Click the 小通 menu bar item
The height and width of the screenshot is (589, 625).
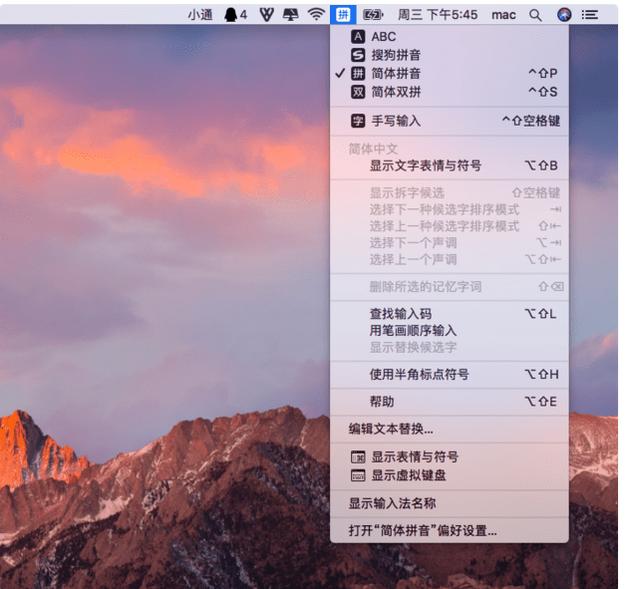tap(200, 15)
